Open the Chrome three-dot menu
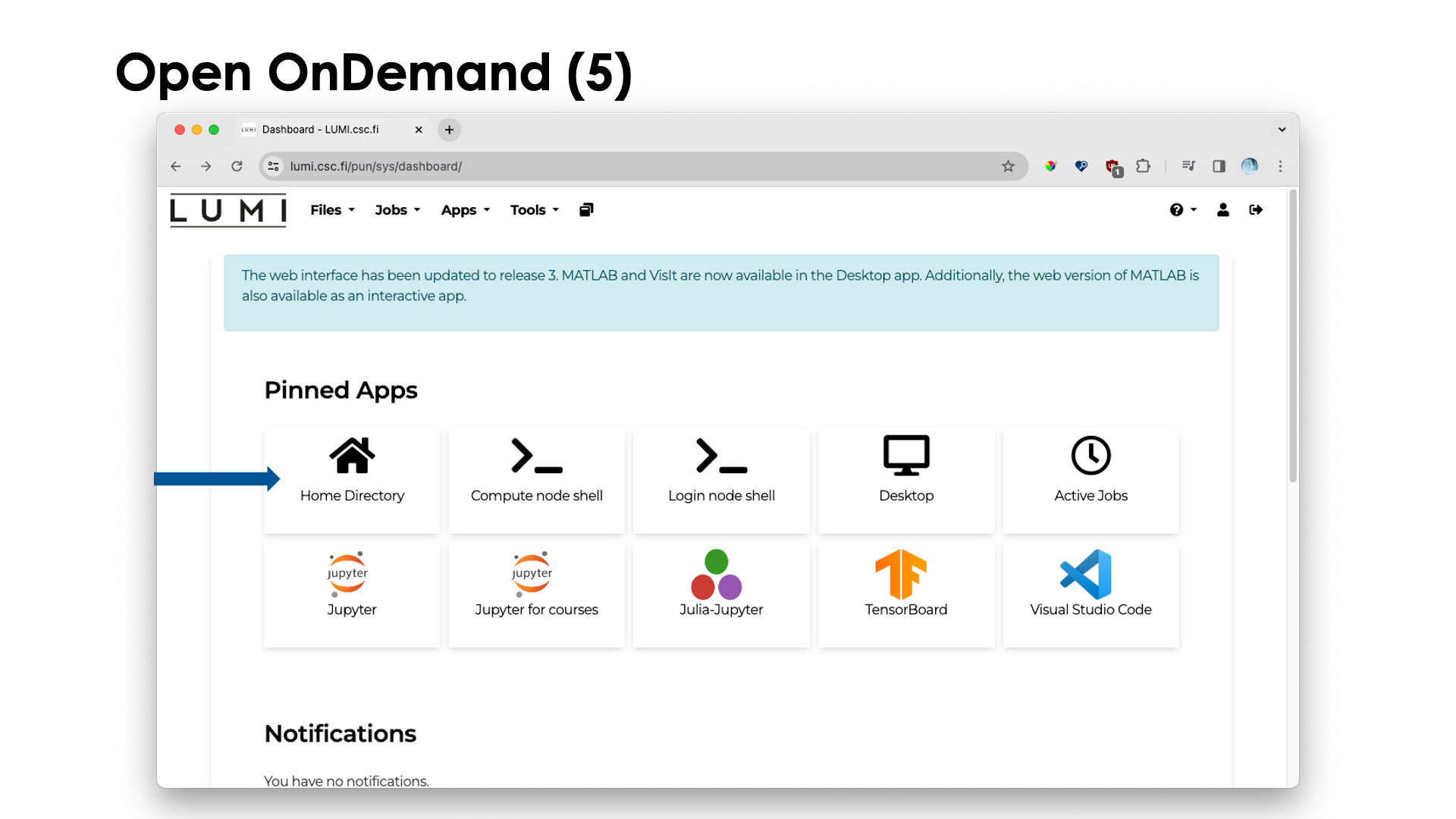This screenshot has height=819, width=1456. click(x=1280, y=166)
